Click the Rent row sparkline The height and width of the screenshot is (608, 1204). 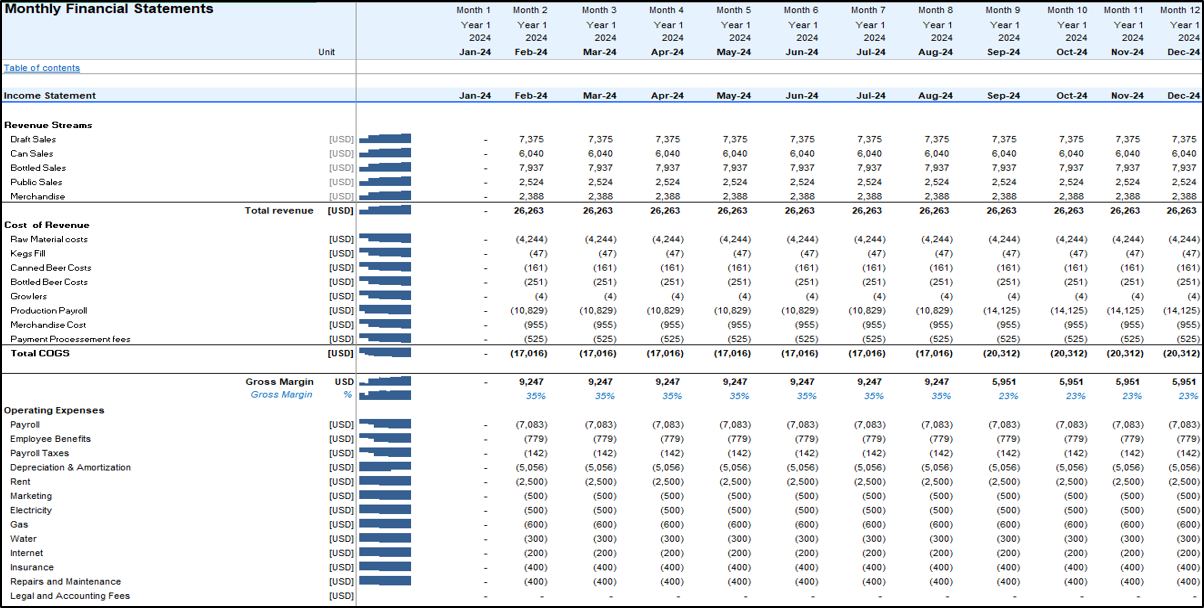(385, 482)
